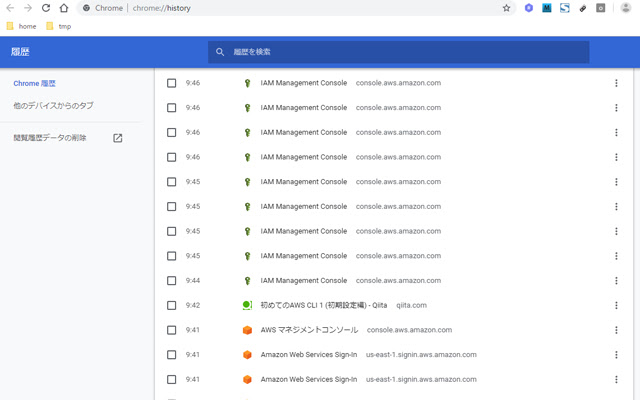Screen dimensions: 640x400
Task: Switch to 他のデバイスからのタブ
Action: (x=53, y=105)
